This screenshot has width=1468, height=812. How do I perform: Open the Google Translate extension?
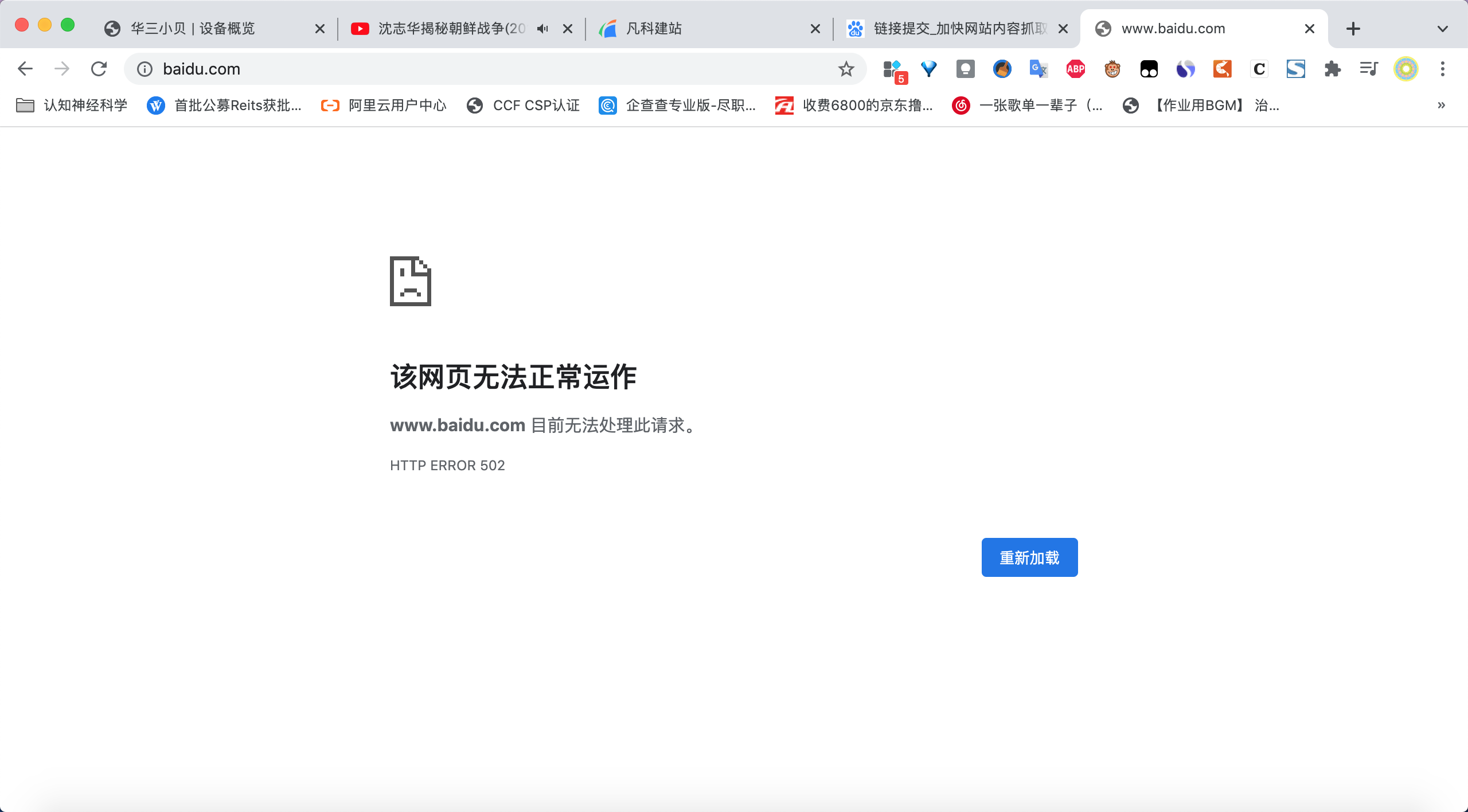[1038, 69]
